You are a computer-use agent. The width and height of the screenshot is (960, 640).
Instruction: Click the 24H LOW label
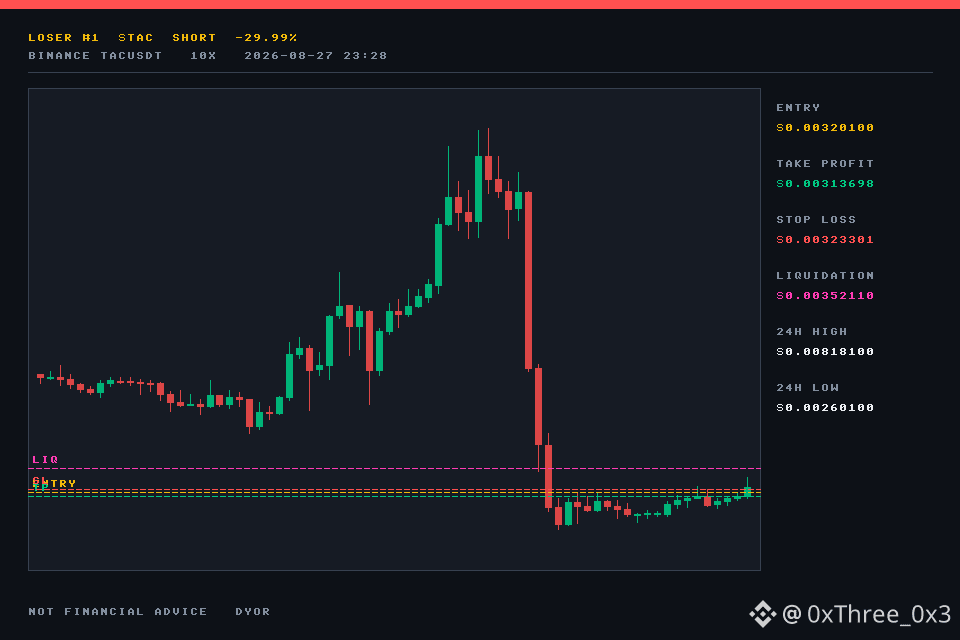pos(808,388)
